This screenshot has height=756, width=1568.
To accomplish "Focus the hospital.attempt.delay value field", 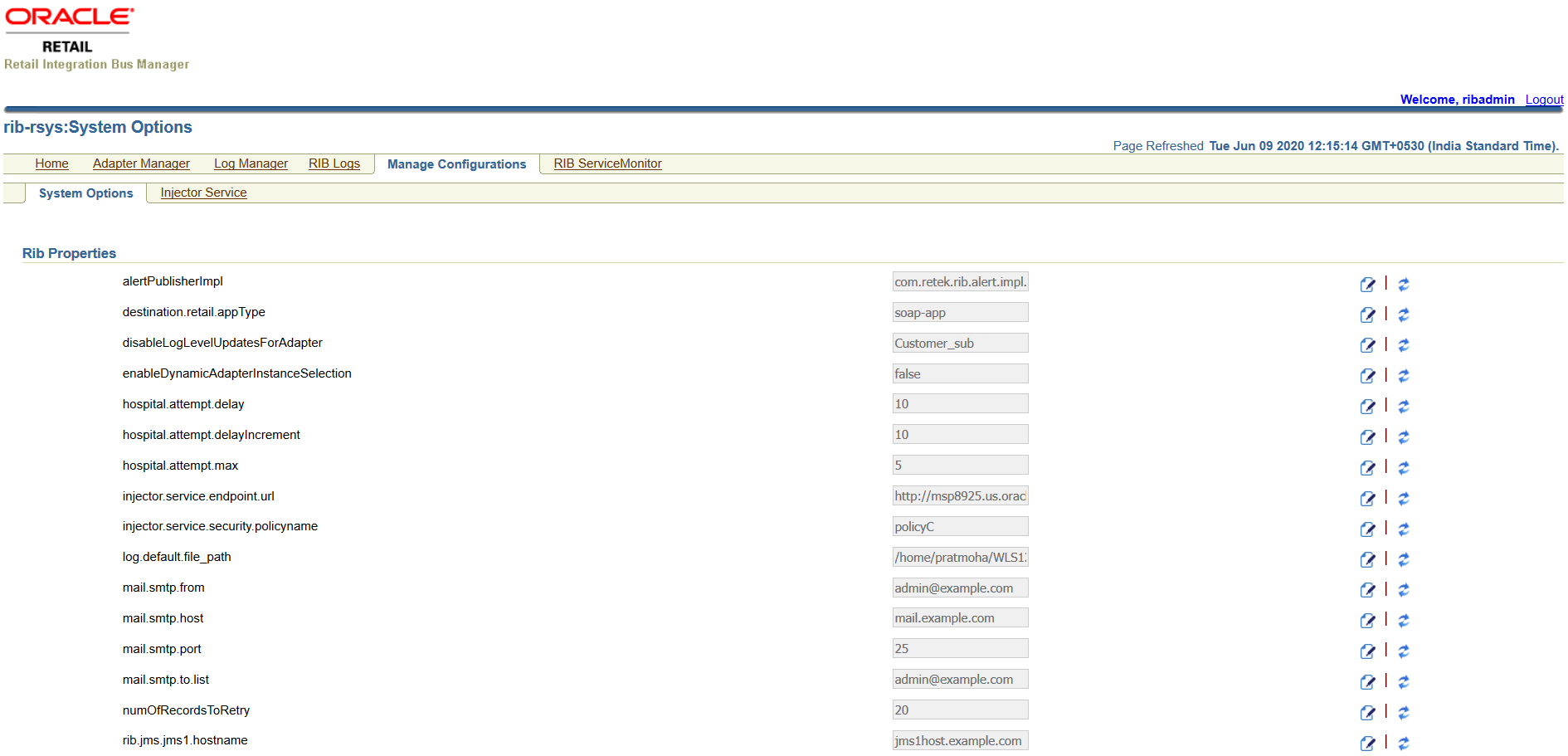I will pyautogui.click(x=960, y=403).
